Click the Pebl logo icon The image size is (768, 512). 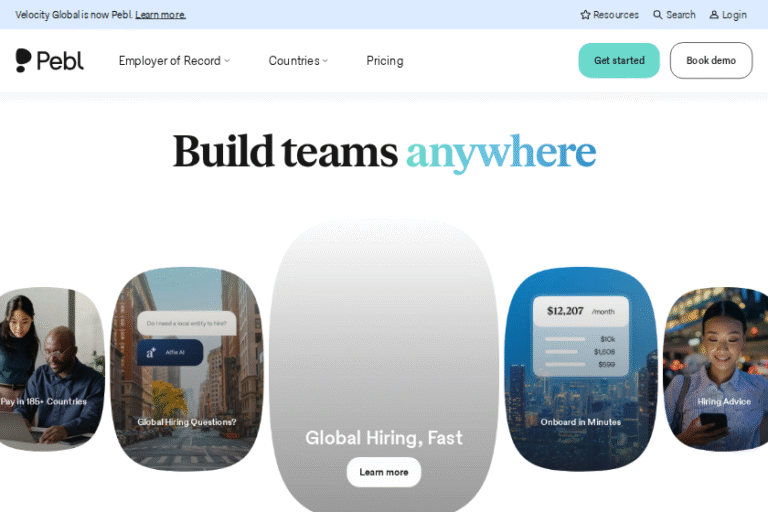pos(23,60)
